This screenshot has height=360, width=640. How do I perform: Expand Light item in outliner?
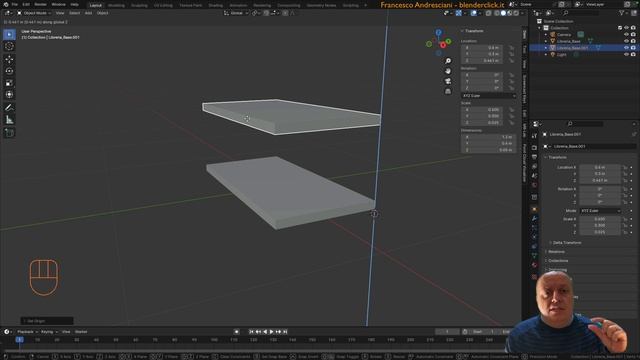point(546,54)
